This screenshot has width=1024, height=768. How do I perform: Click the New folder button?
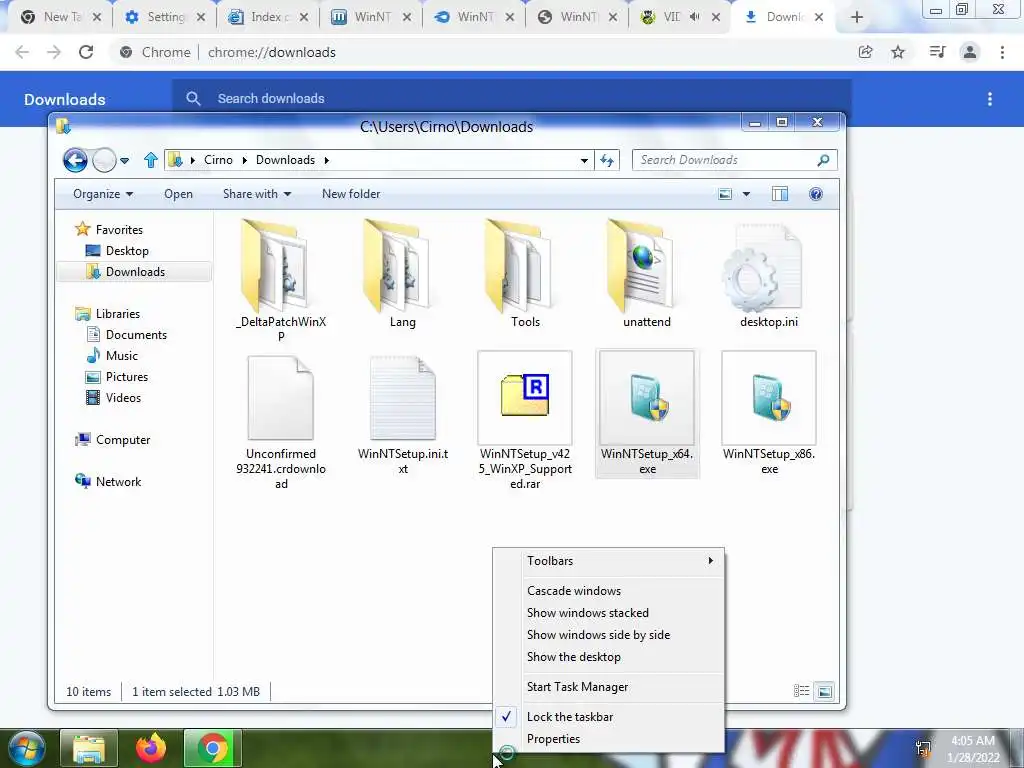click(351, 194)
